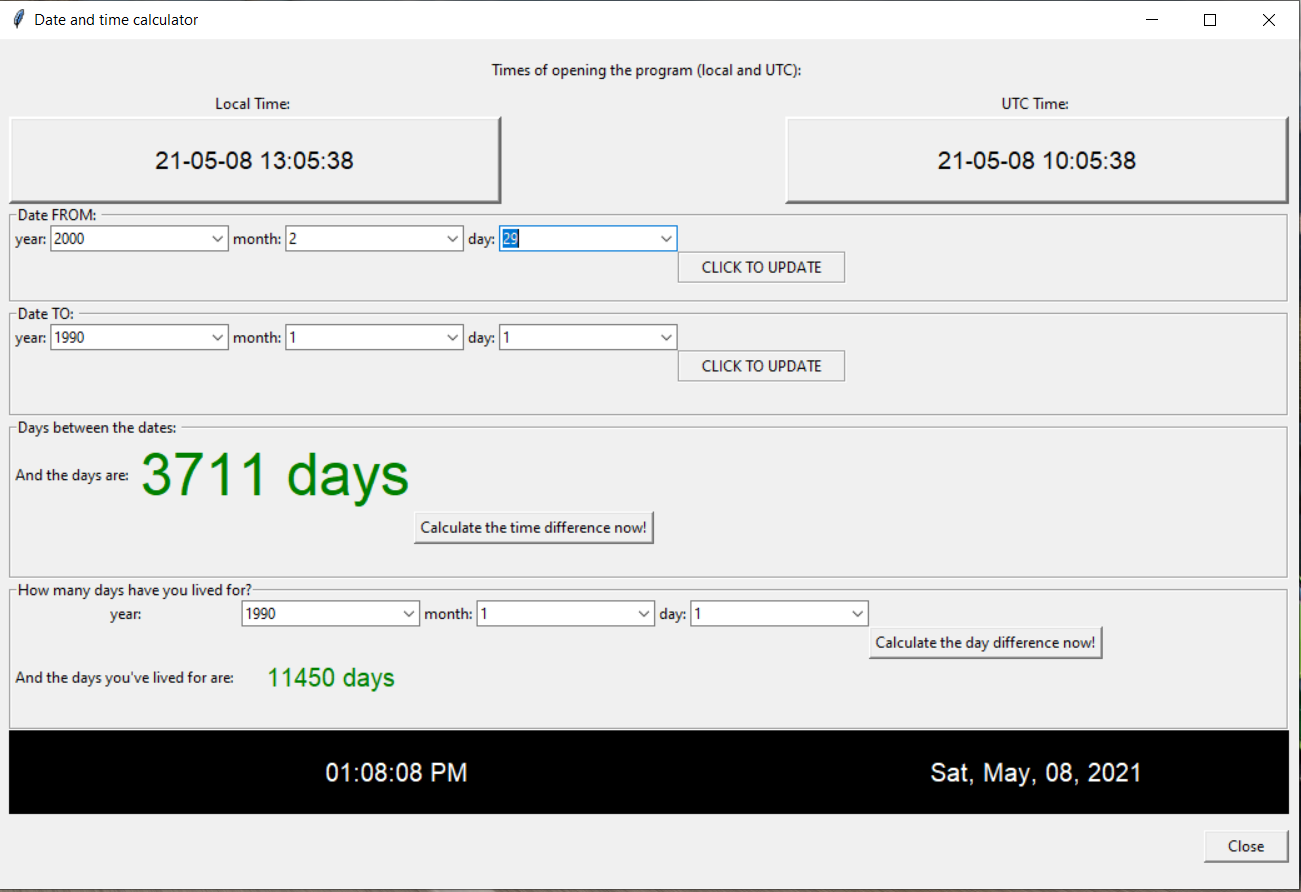
Task: Open the Date TO day dropdown
Action: point(667,337)
